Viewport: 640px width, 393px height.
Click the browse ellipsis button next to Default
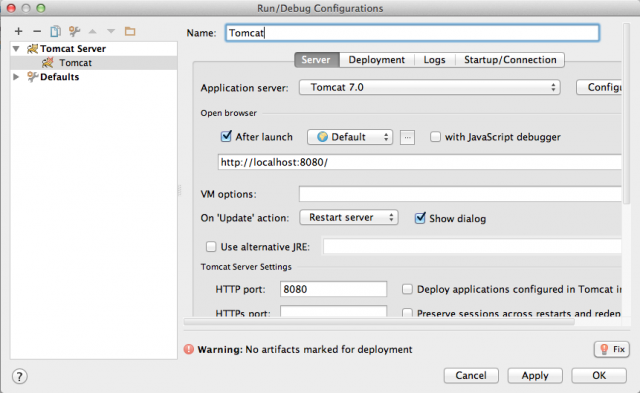(x=407, y=138)
